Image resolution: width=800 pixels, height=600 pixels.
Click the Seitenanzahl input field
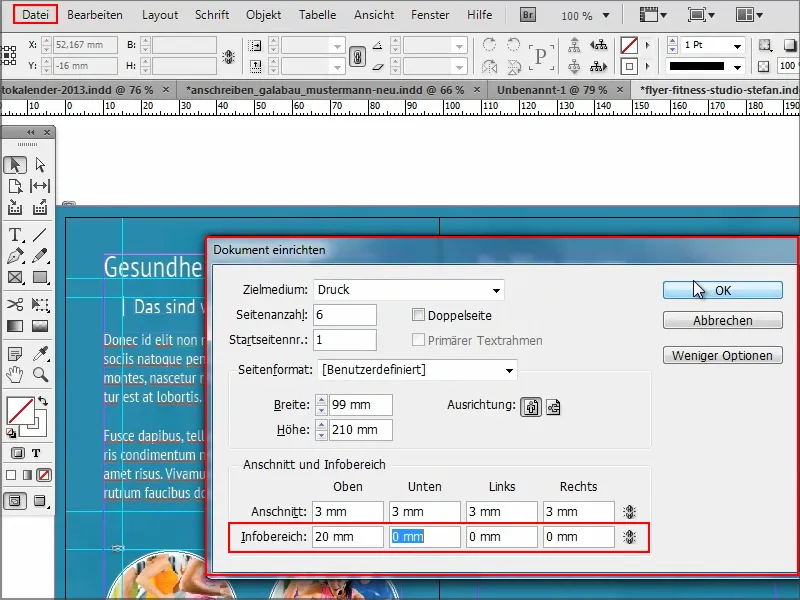[345, 315]
